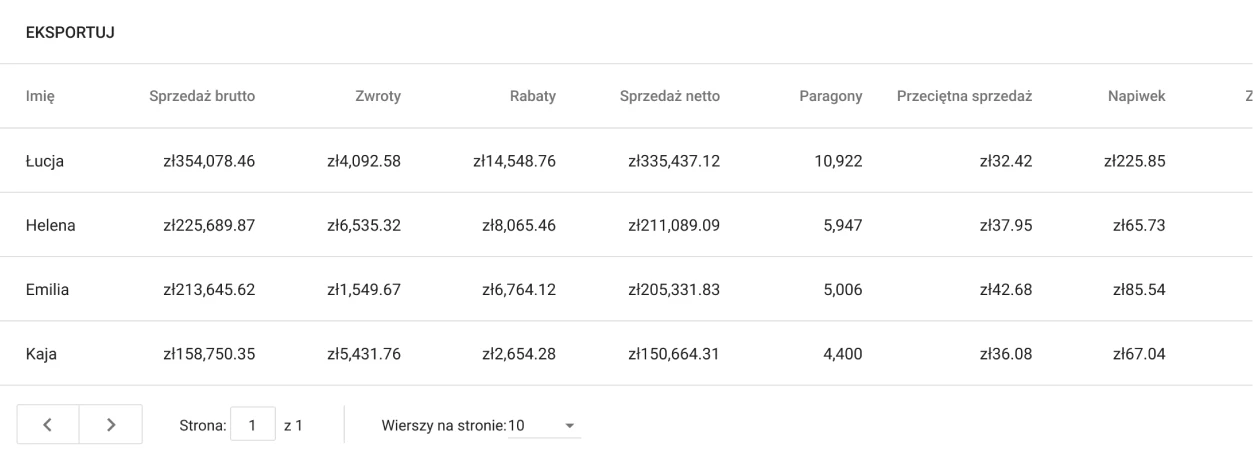Sort by Sprzedaż brutto column header

tap(202, 96)
